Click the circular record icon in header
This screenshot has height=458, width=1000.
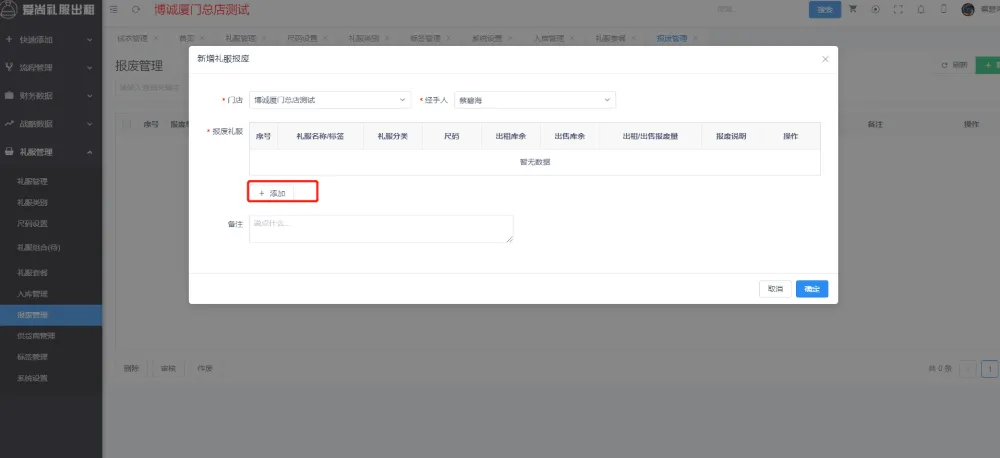[x=876, y=9]
